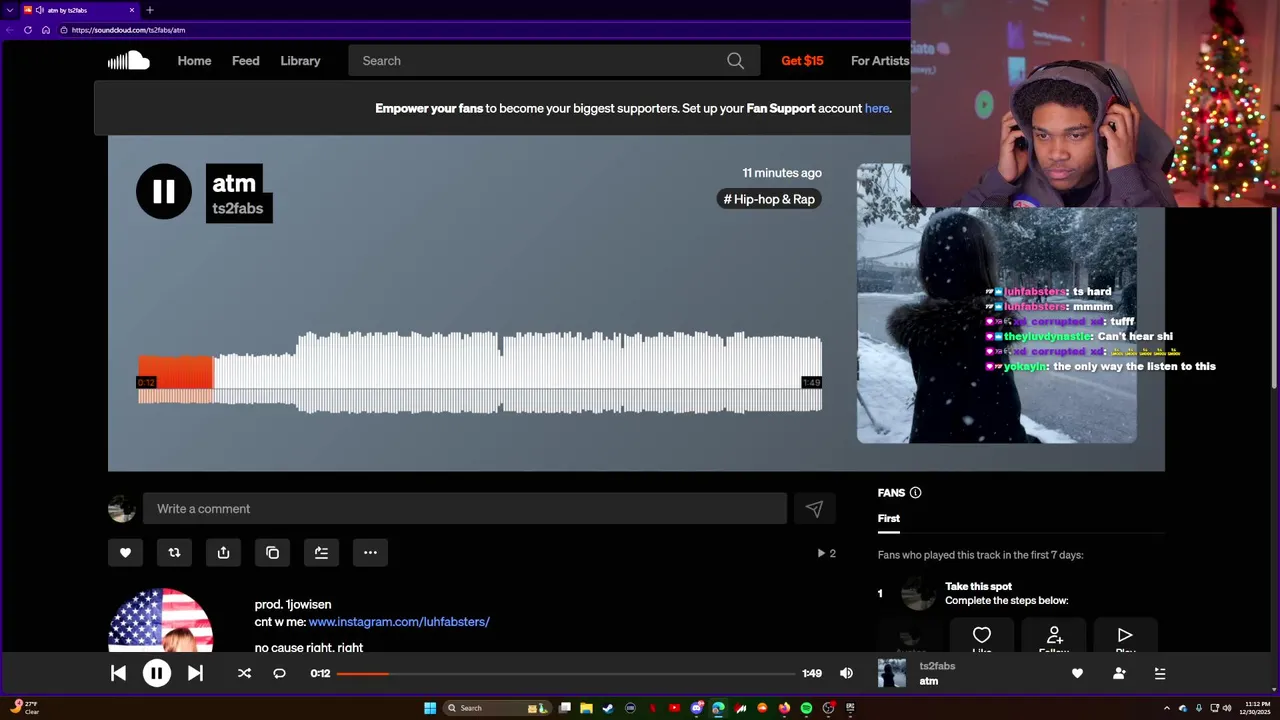Mute the volume in player bar
Viewport: 1280px width, 720px height.
pyautogui.click(x=846, y=673)
